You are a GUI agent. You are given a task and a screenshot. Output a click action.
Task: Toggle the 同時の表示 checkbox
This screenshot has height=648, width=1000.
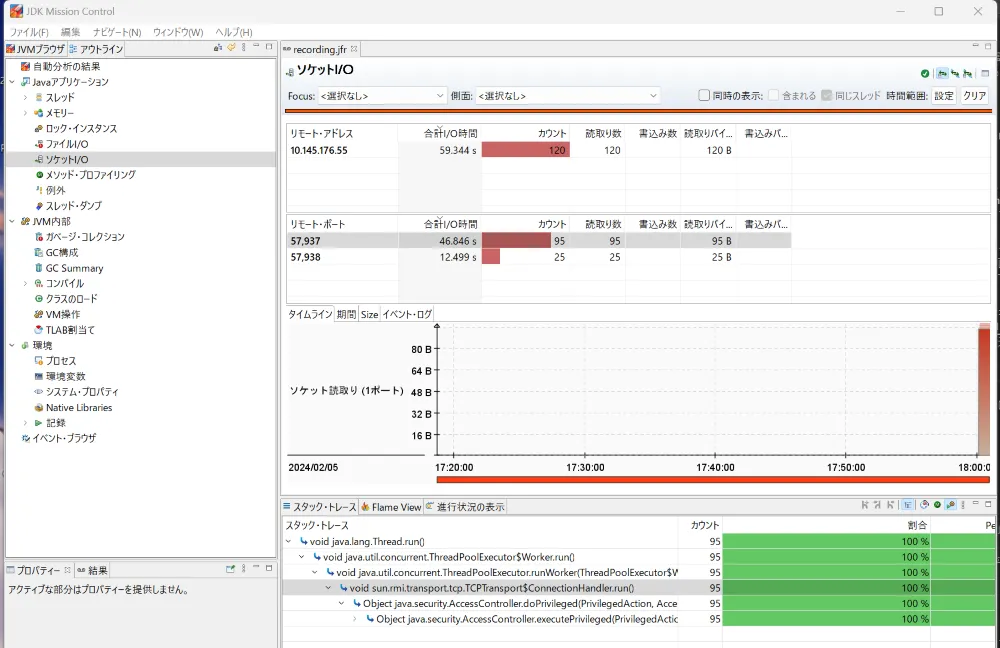(x=704, y=95)
